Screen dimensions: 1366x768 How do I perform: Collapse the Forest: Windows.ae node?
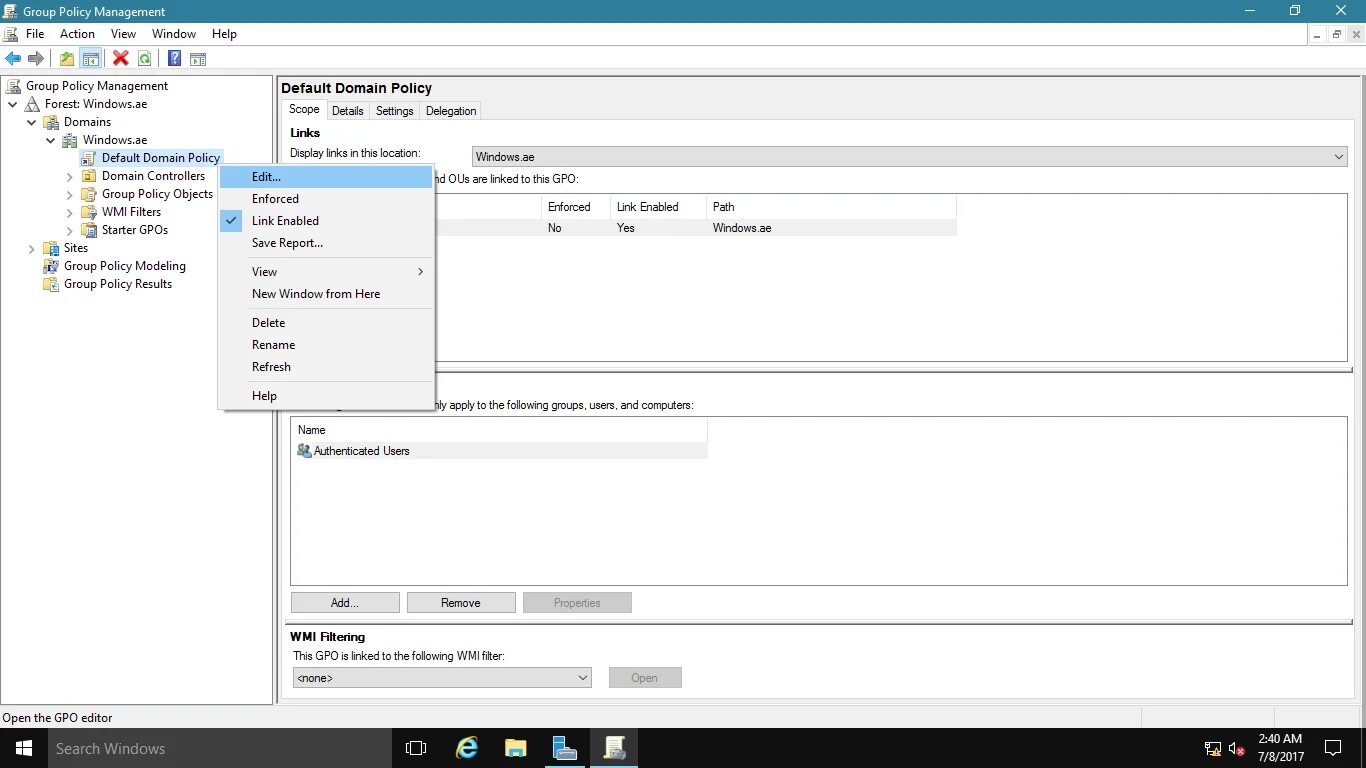(13, 104)
